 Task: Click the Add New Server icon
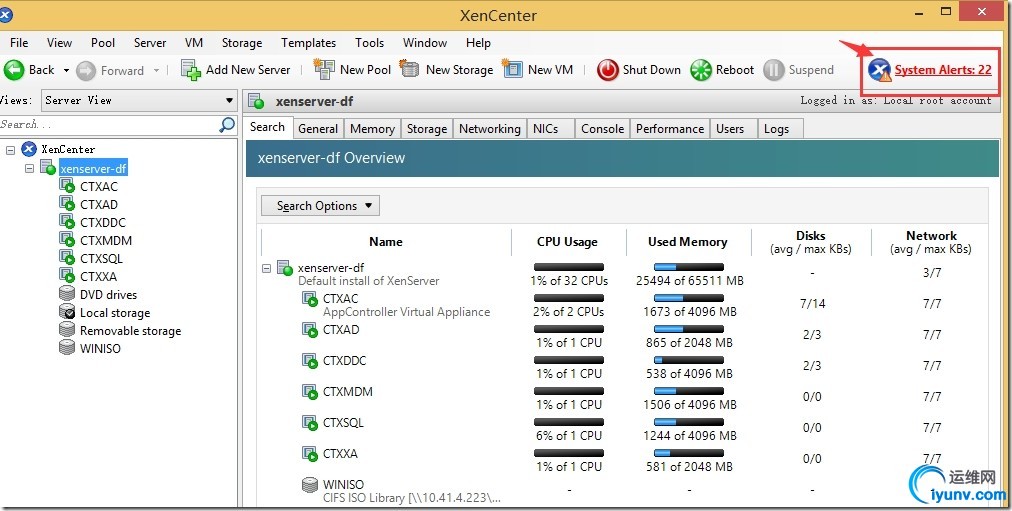point(191,70)
